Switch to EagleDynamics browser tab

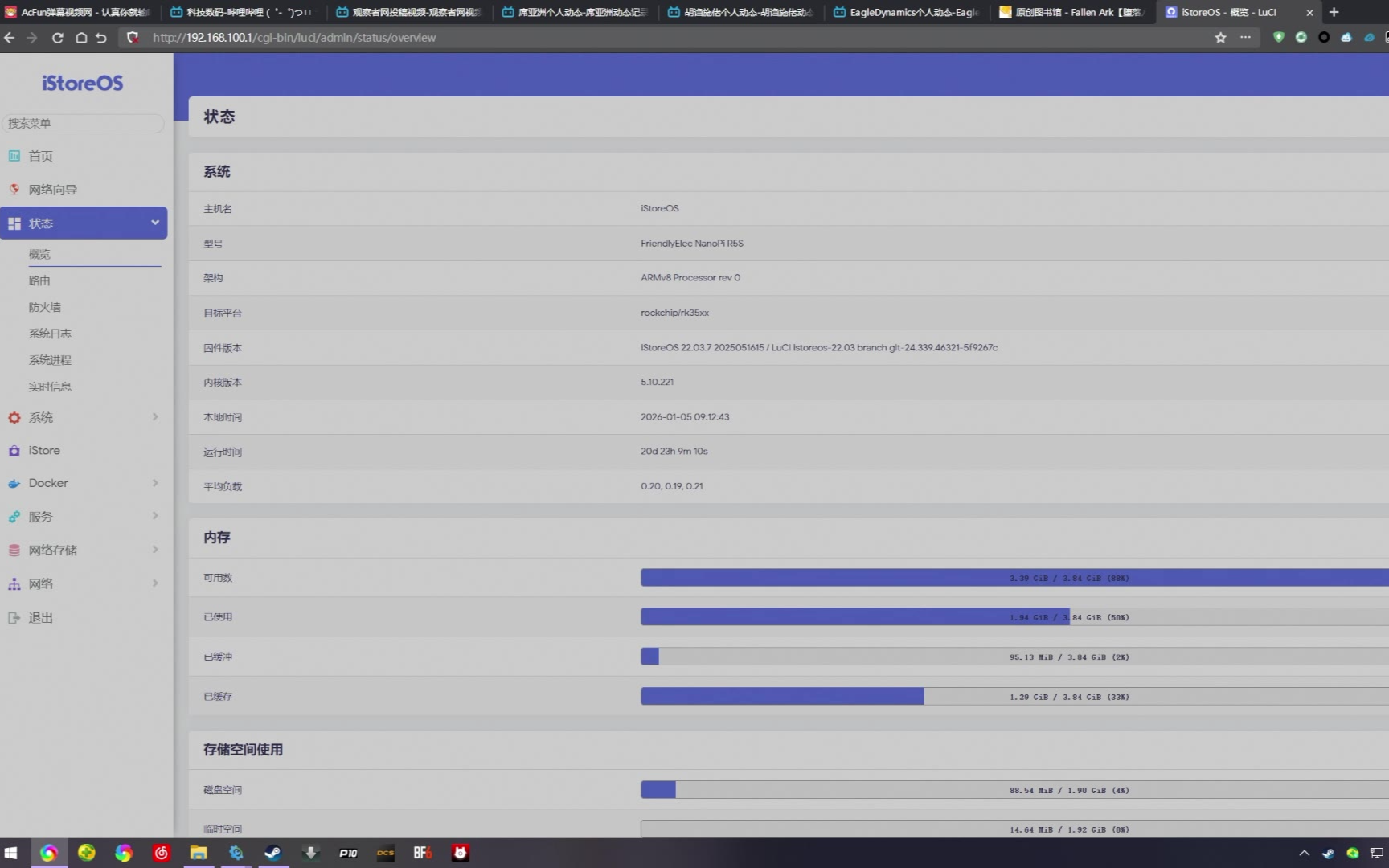point(908,12)
